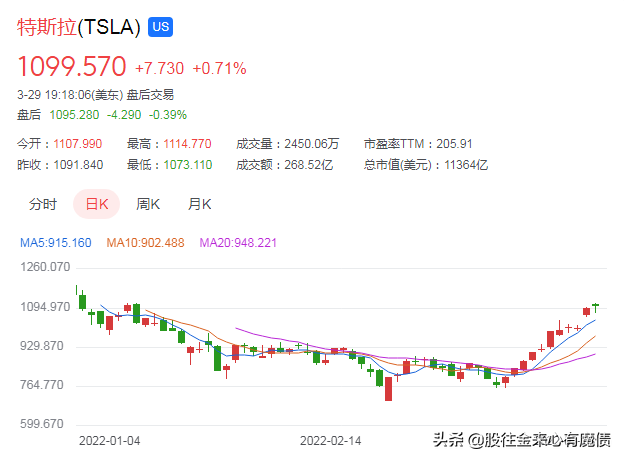This screenshot has height=461, width=624.
Task: Click the 特斯拉(TSLA) stock title
Action: [79, 27]
